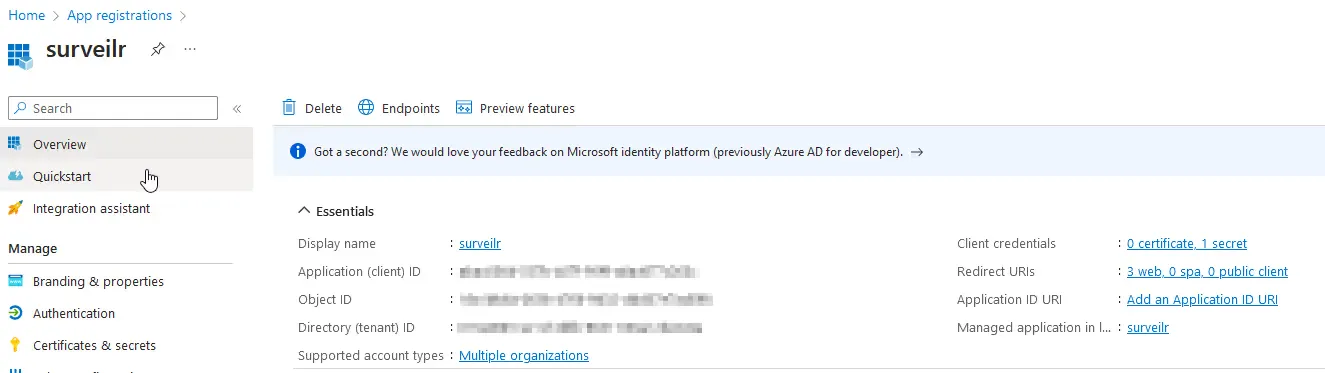Open Preview features icon

click(463, 108)
